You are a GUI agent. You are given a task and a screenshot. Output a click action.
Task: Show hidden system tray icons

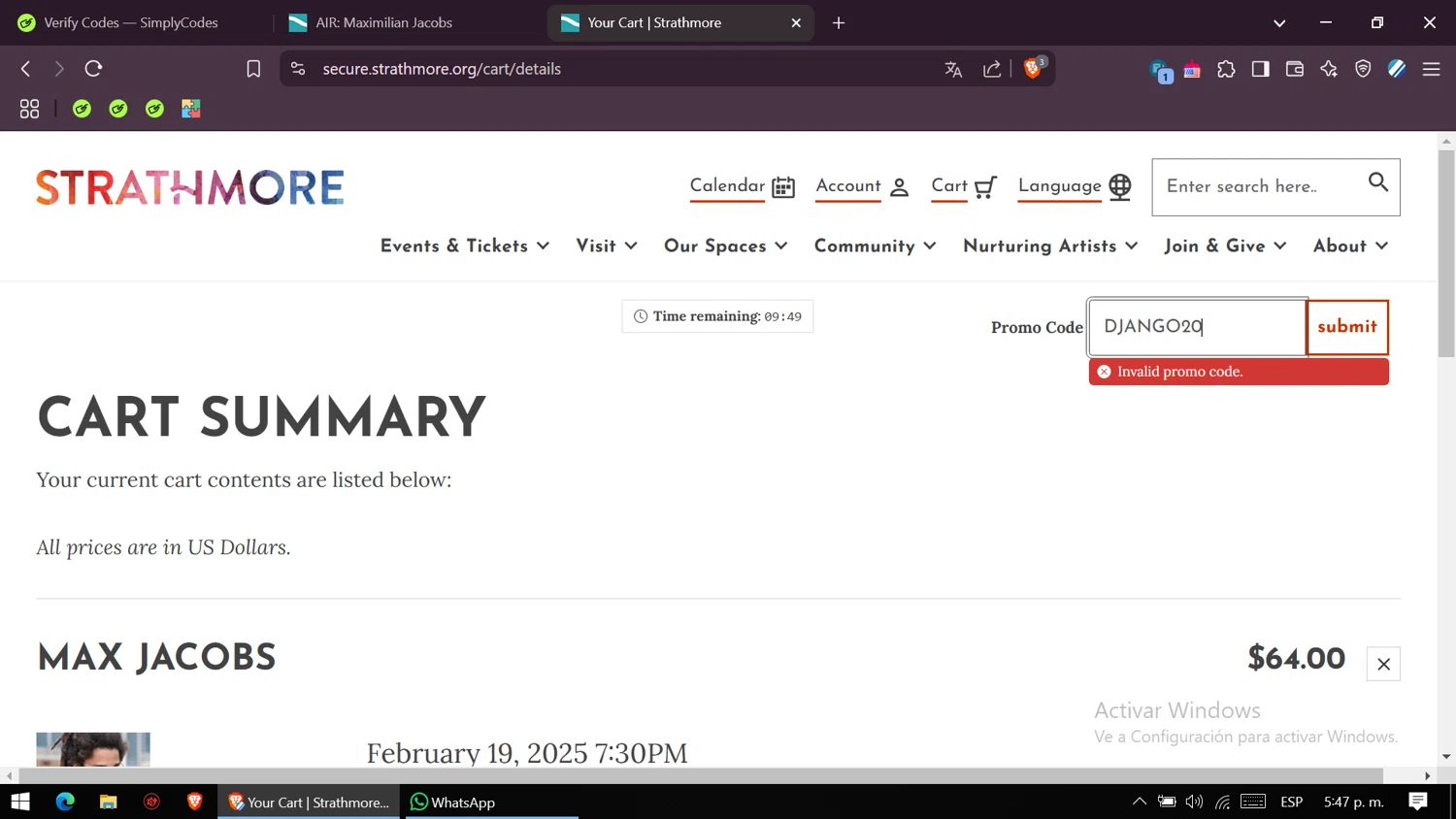pyautogui.click(x=1140, y=802)
